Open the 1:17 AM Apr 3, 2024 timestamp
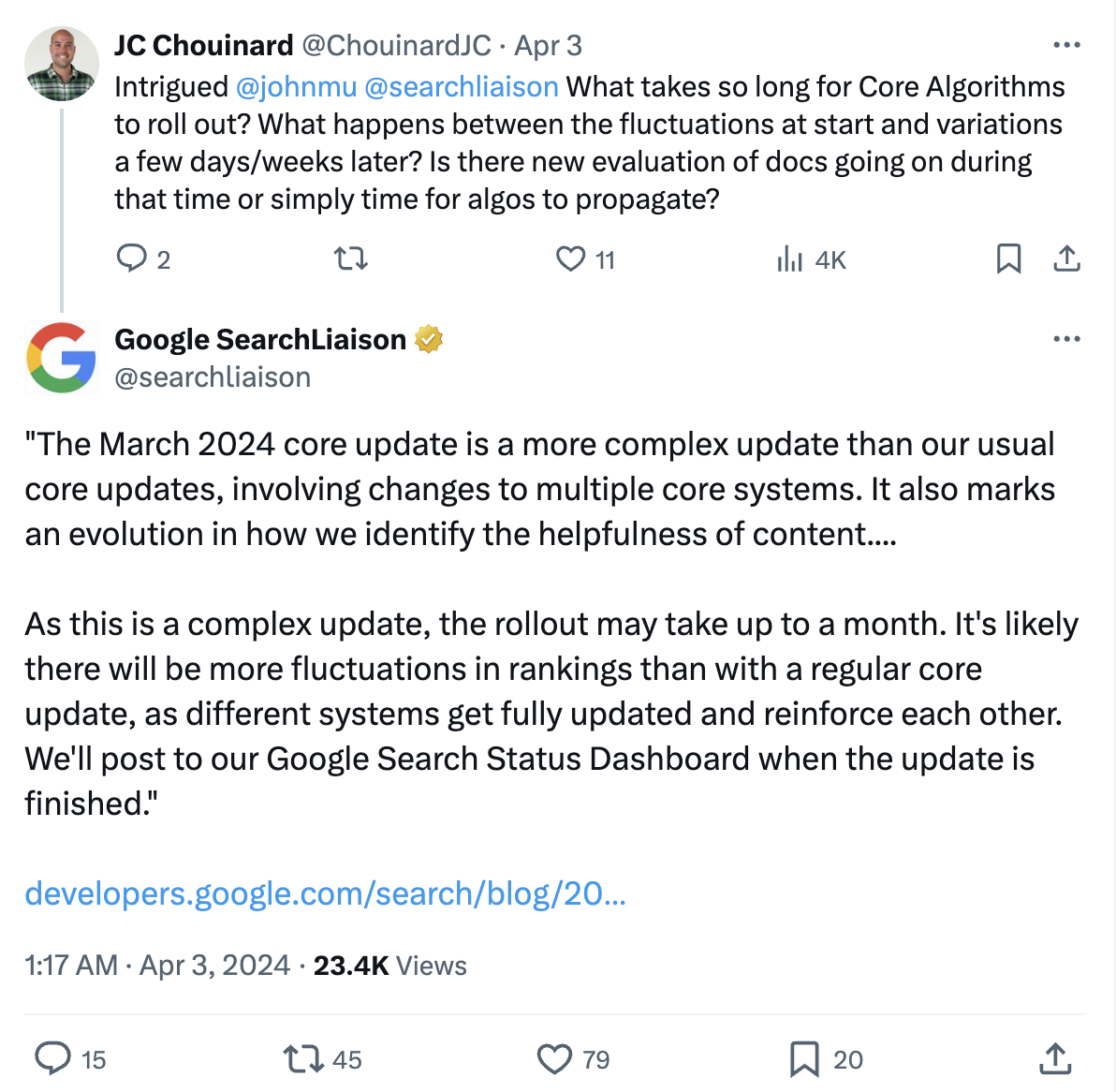 (x=157, y=966)
